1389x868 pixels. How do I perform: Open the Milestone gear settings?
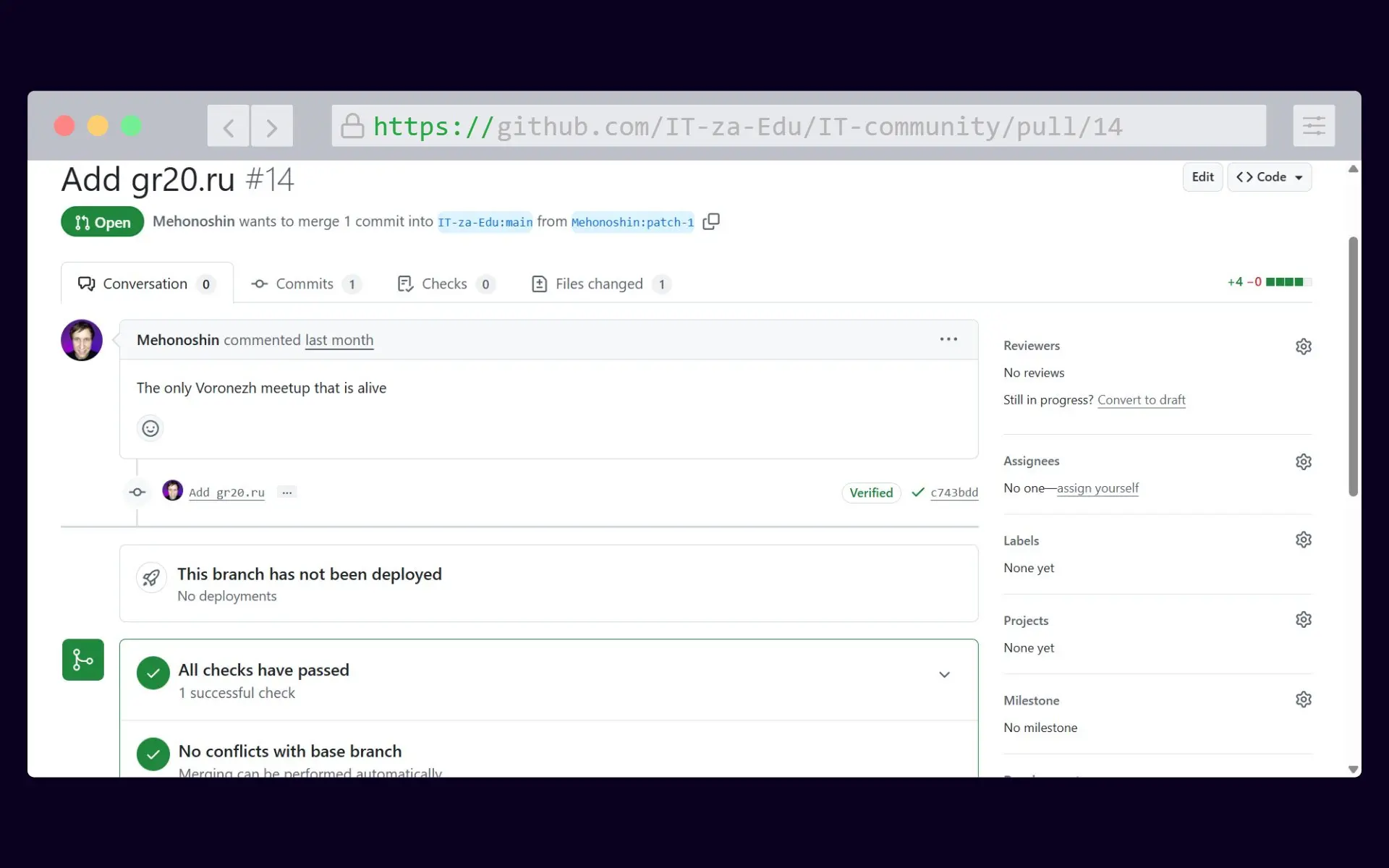click(x=1303, y=699)
